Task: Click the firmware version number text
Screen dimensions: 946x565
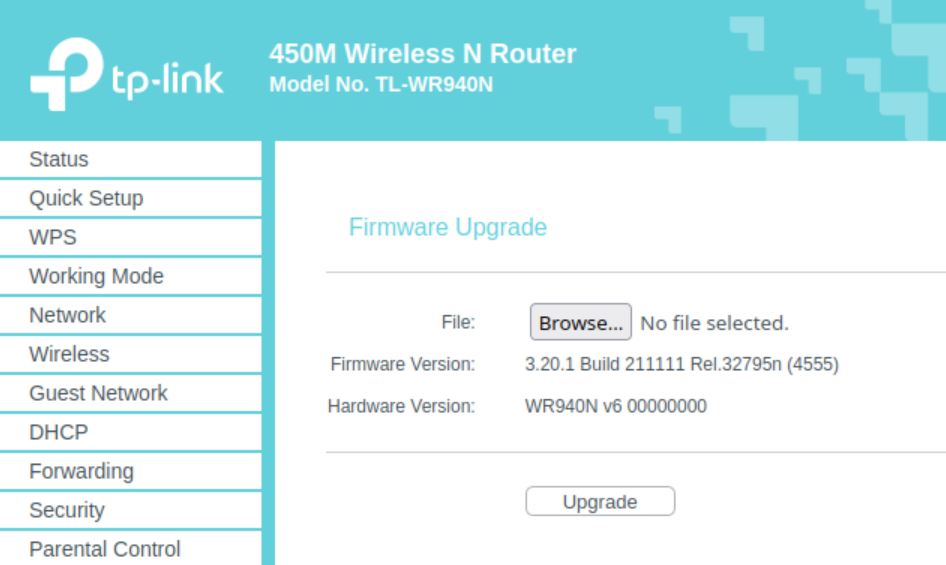Action: (681, 365)
